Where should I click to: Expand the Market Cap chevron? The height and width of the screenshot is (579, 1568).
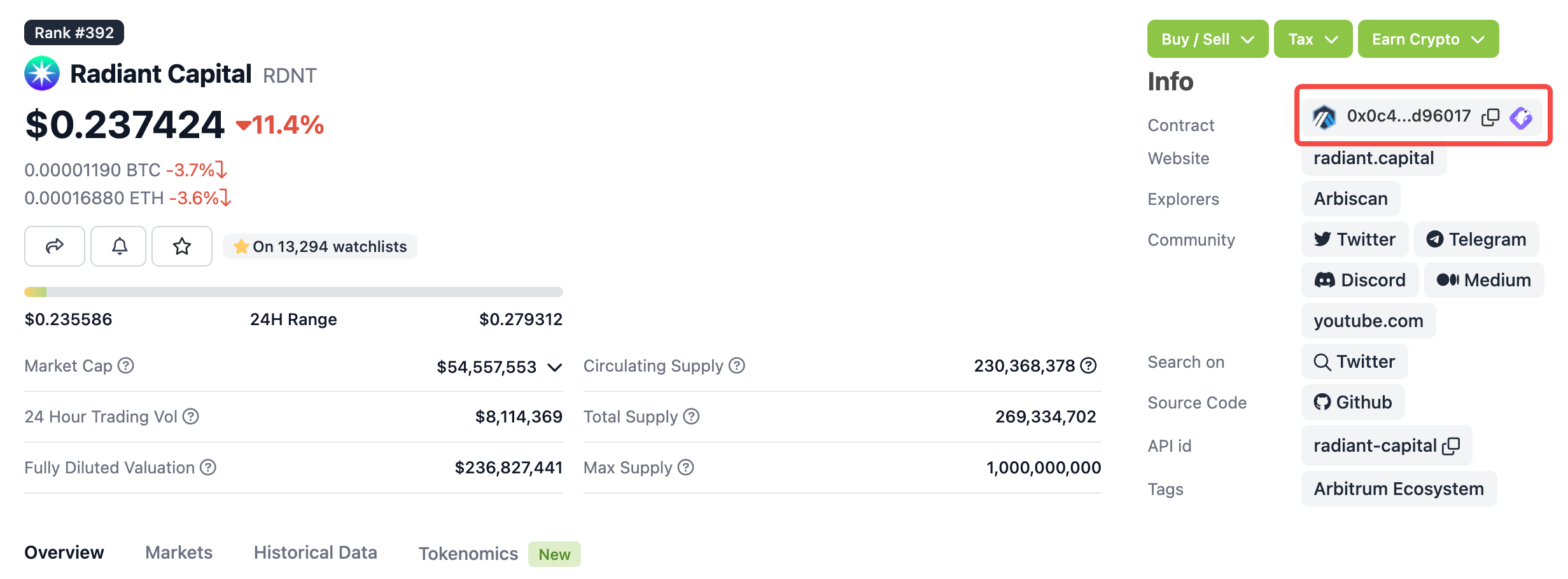point(555,367)
